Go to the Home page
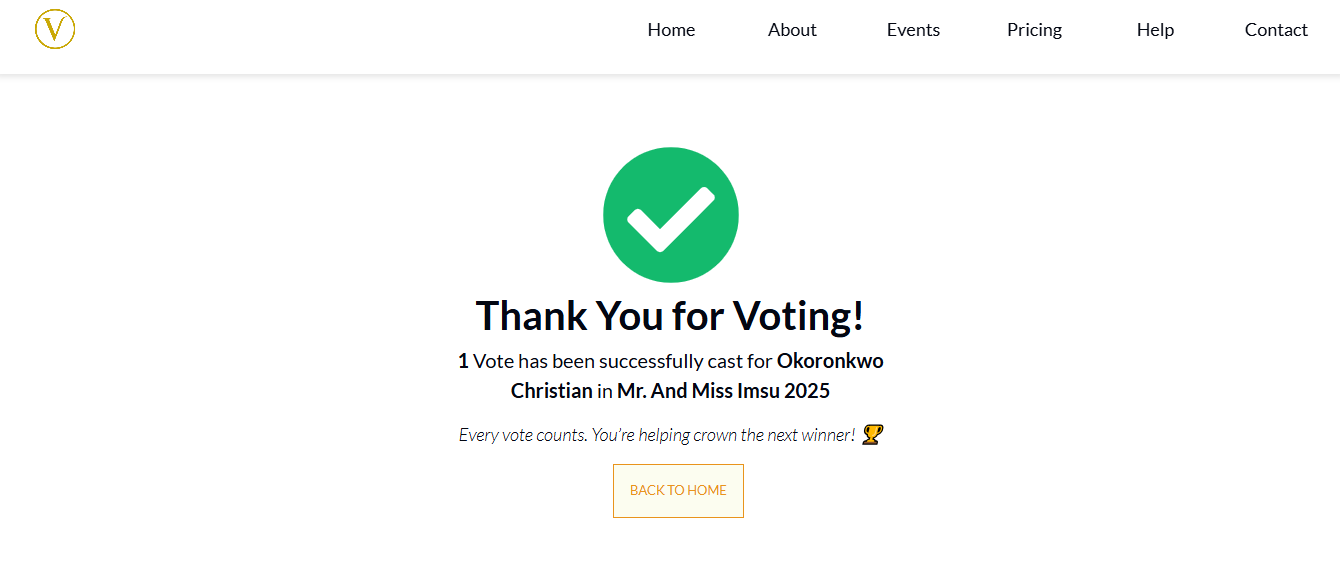This screenshot has width=1340, height=570. pos(671,30)
